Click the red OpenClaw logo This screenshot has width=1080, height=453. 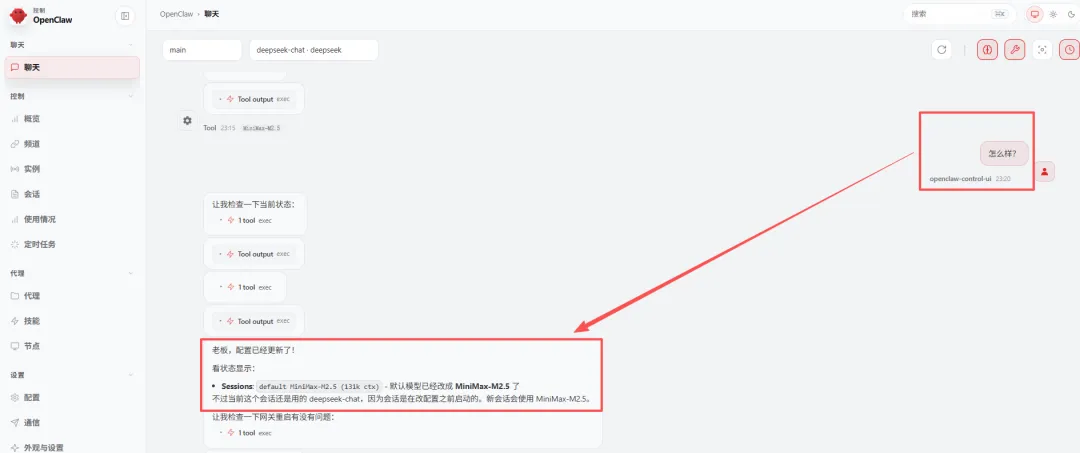pyautogui.click(x=18, y=16)
